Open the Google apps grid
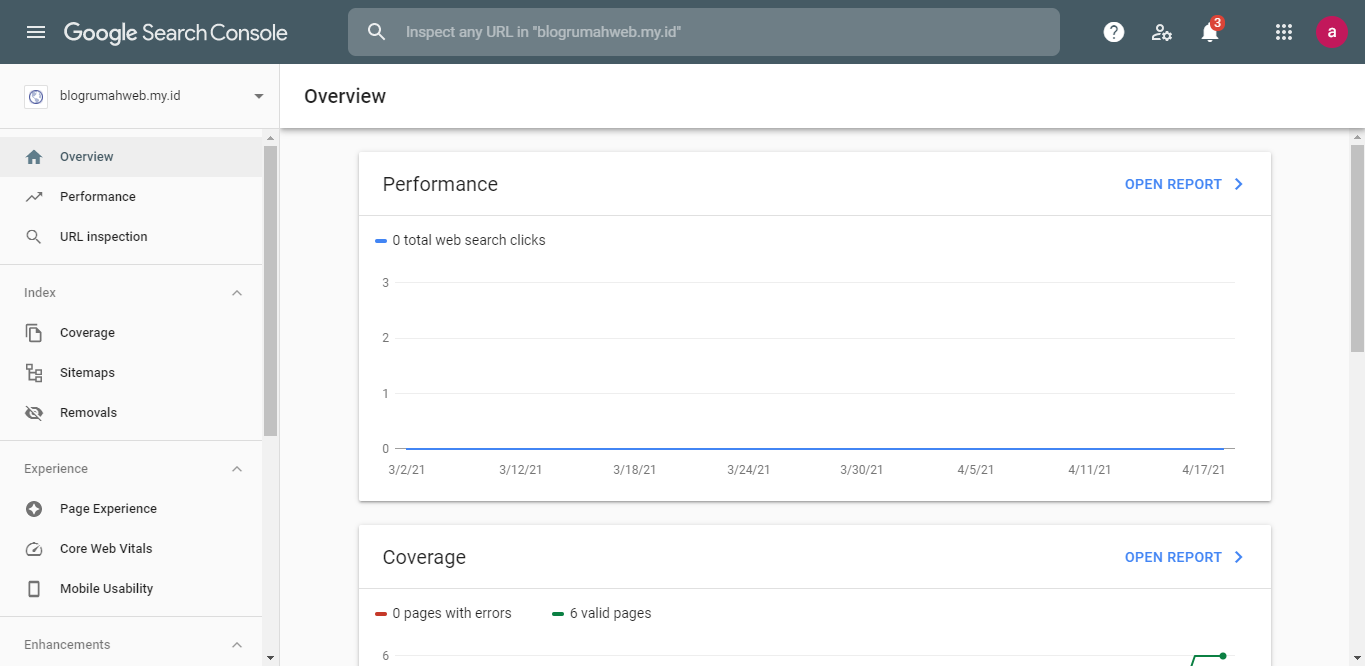This screenshot has width=1365, height=666. [x=1284, y=32]
